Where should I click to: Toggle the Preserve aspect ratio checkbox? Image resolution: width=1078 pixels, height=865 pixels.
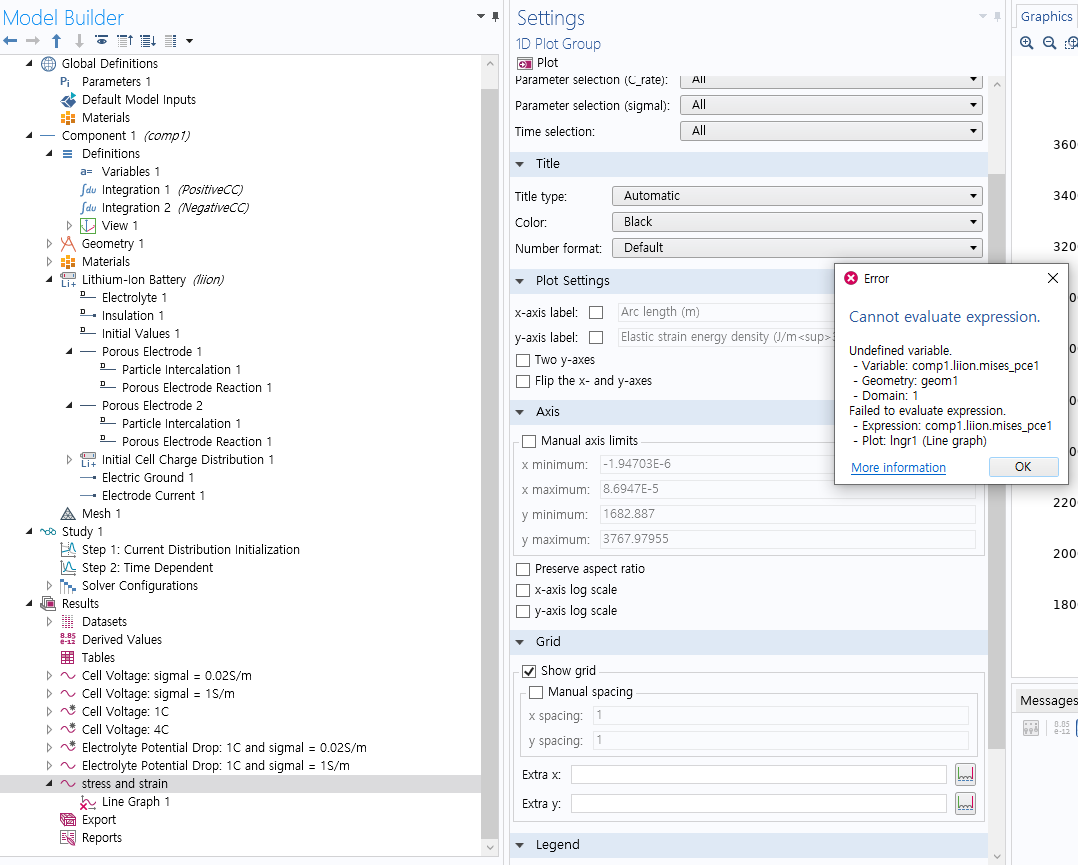coord(523,569)
